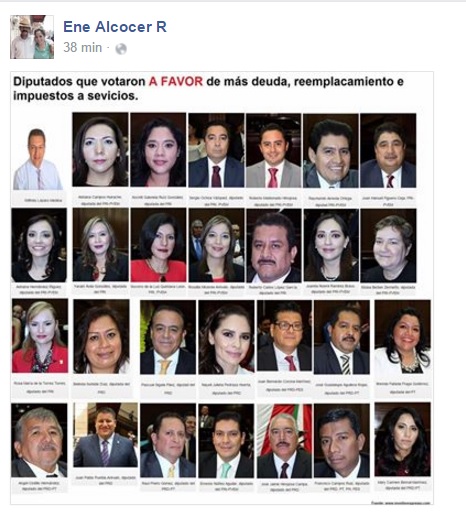The width and height of the screenshot is (466, 519).
Task: Click photo of man wearing glasses
Action: point(285,336)
